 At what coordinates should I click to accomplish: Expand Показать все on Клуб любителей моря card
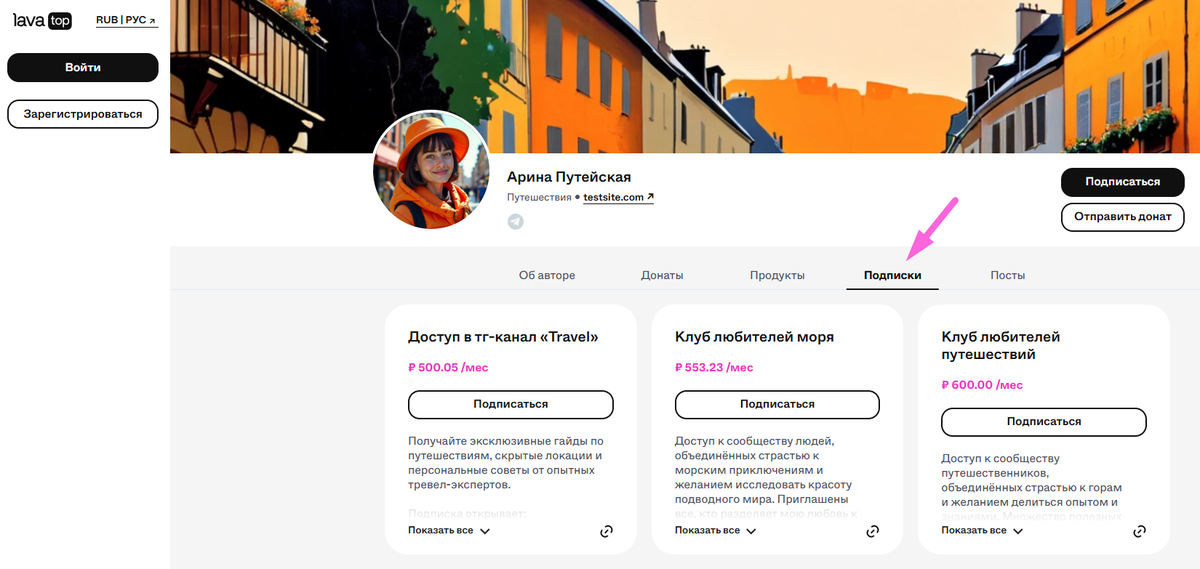click(x=716, y=531)
